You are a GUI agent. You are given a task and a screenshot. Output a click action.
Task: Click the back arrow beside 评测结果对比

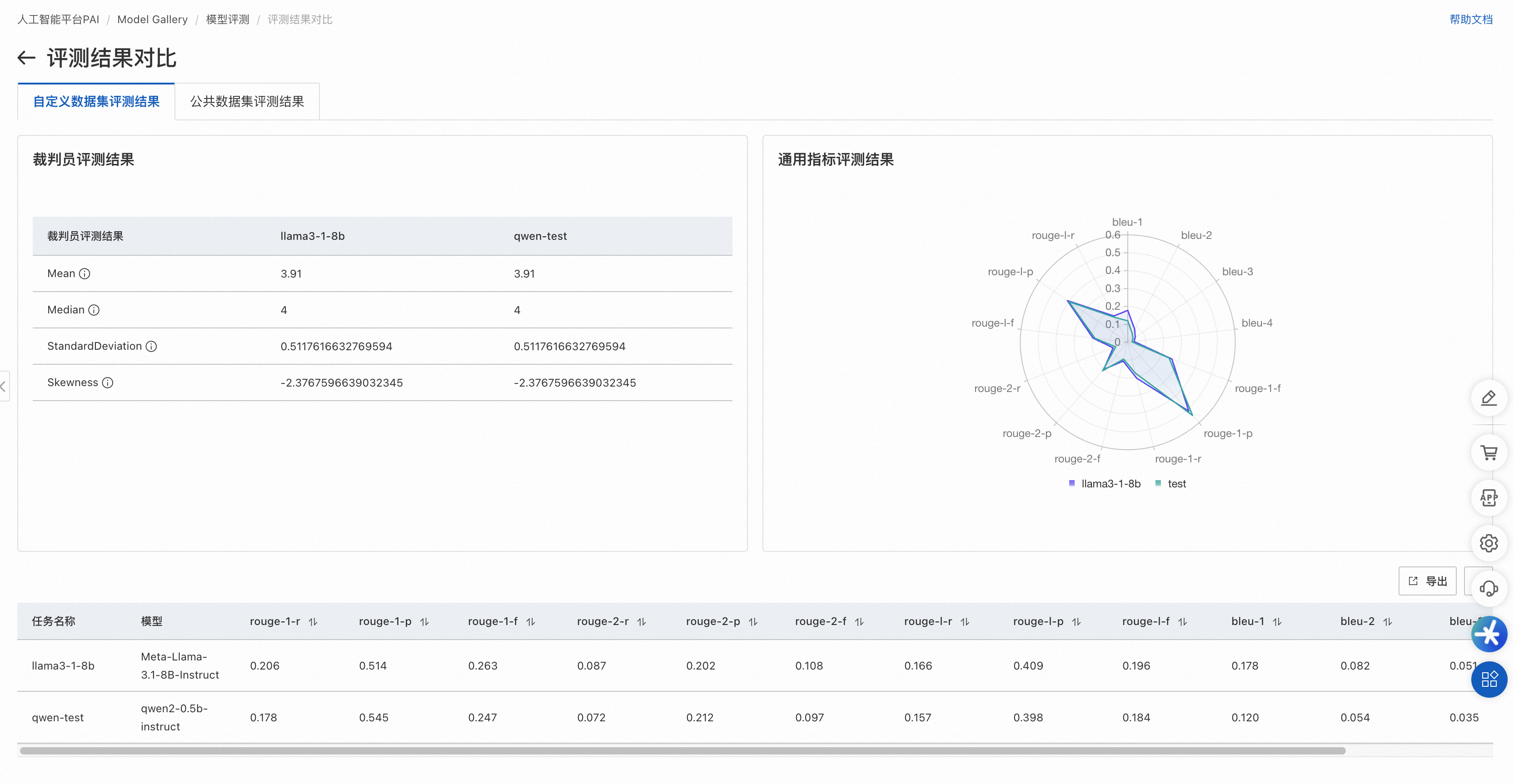point(26,58)
